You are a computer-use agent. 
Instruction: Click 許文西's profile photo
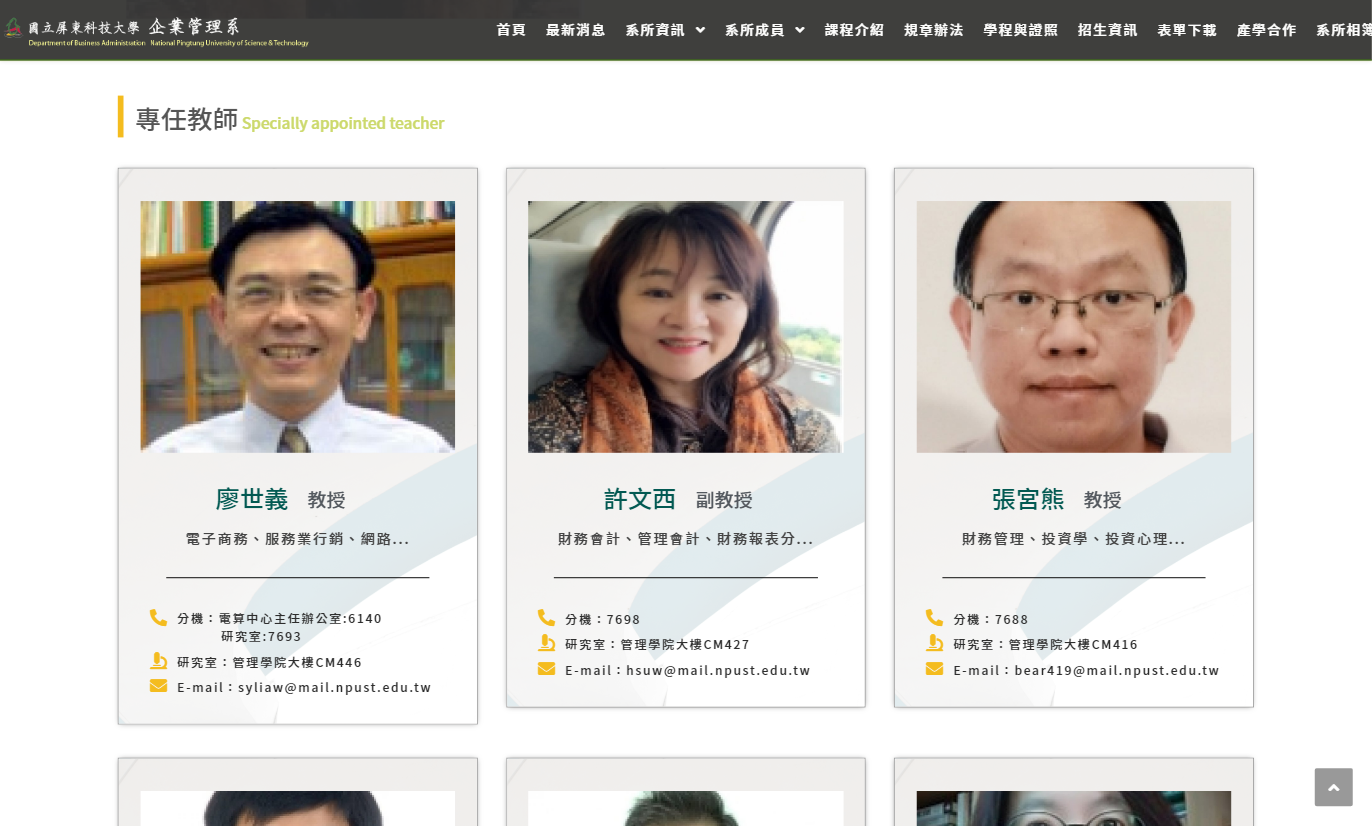click(x=685, y=327)
